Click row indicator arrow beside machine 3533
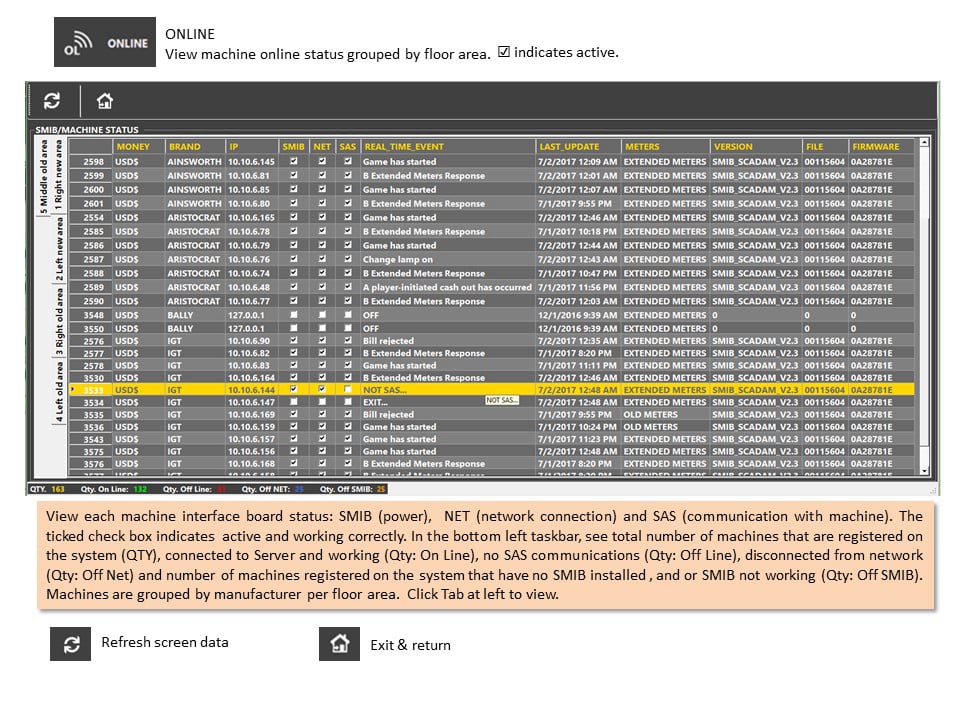The image size is (960, 720). click(73, 389)
